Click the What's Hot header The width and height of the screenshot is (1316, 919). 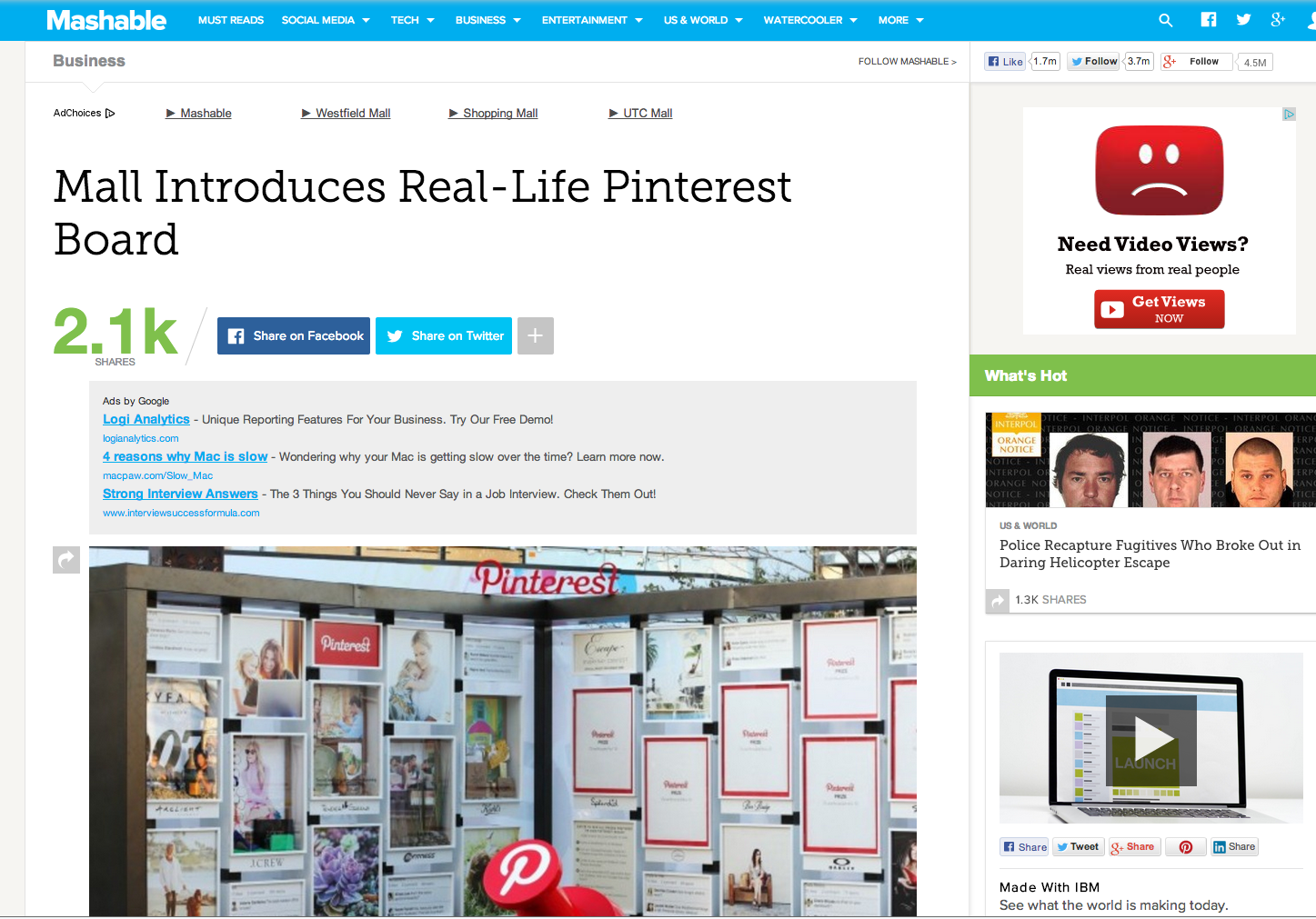1026,375
